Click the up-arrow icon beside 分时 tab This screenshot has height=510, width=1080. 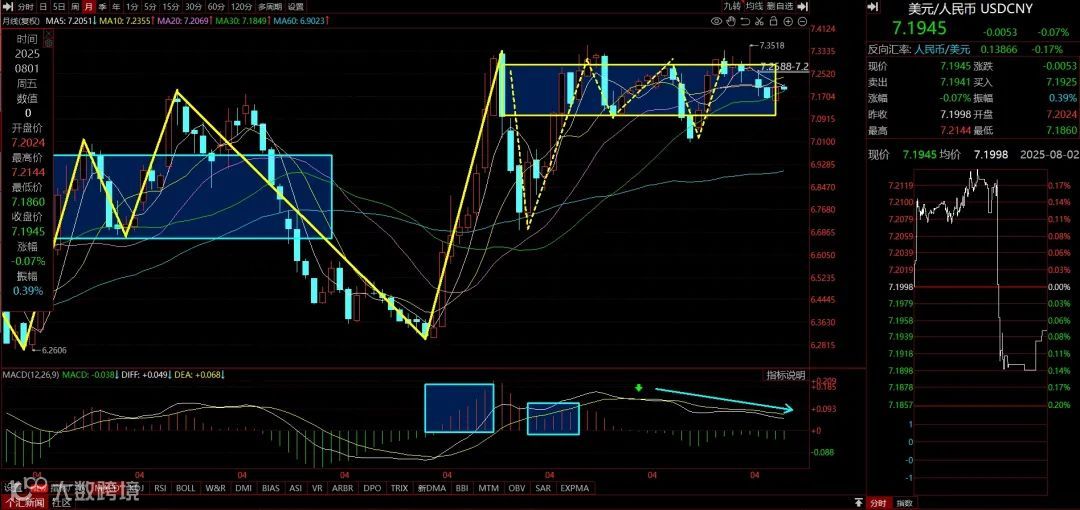click(858, 502)
